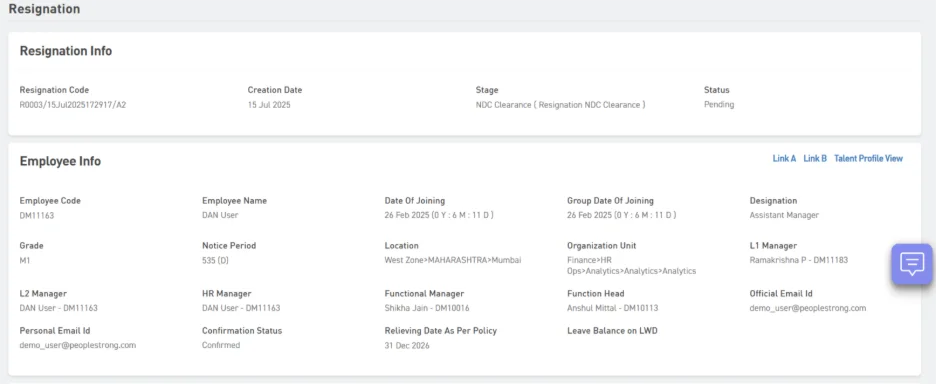Click the HR Manager value DAN User
936x384 pixels.
click(241, 308)
